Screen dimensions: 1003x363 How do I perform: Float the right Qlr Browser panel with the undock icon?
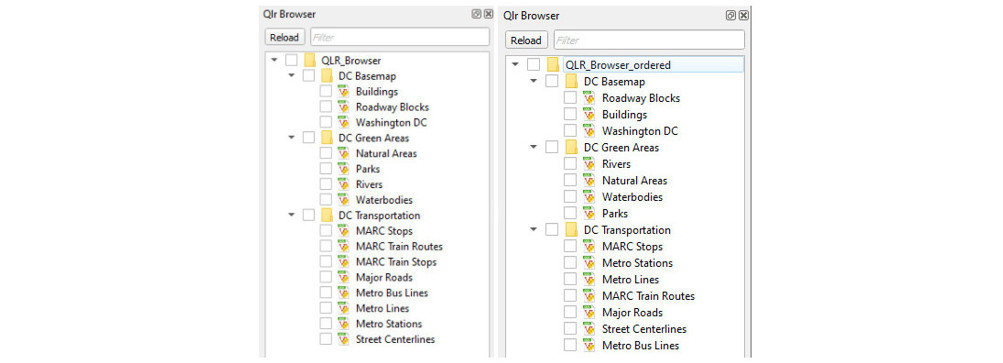click(731, 15)
